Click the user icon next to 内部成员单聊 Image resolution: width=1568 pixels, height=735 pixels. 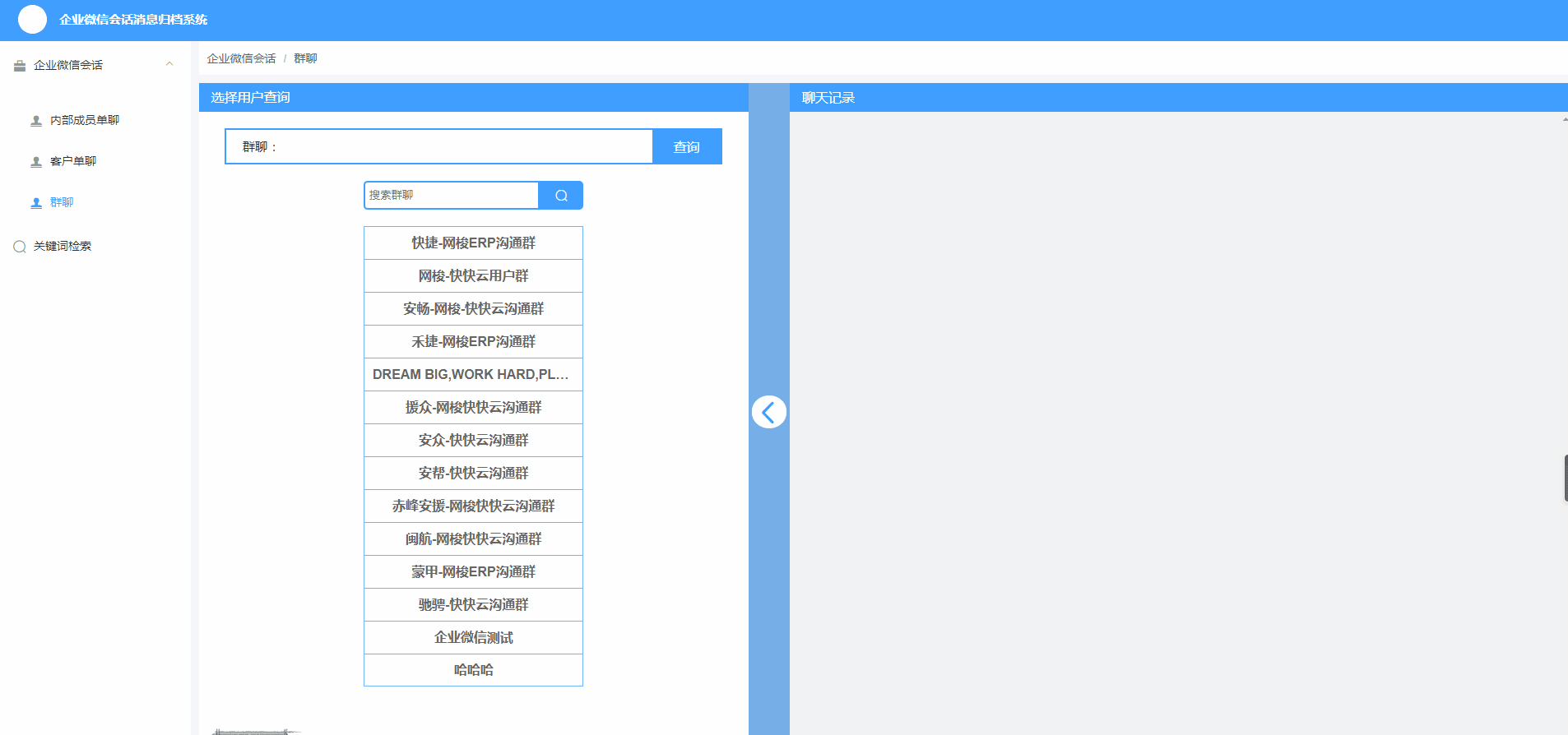coord(36,121)
